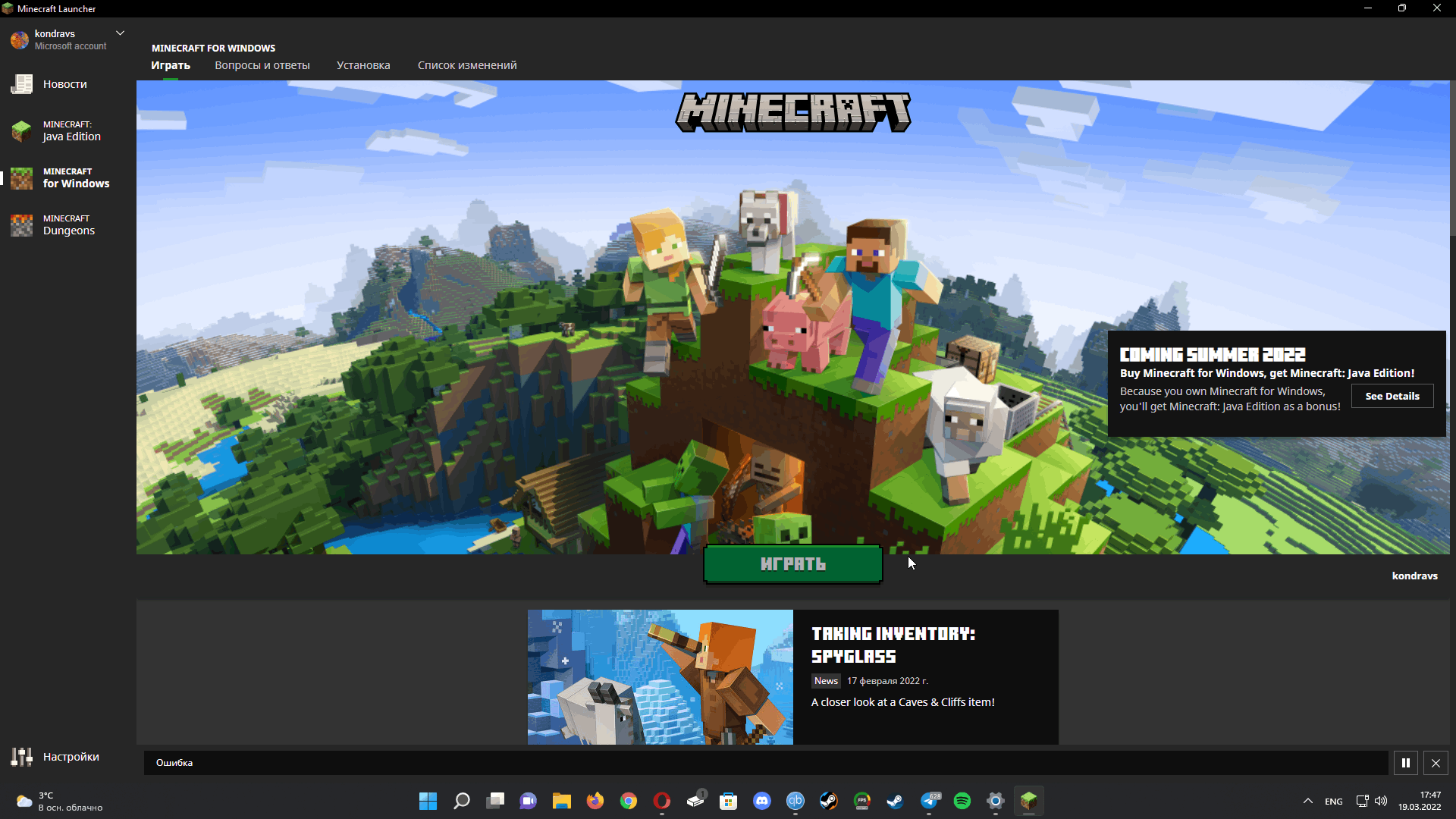Screen dimensions: 1456x819
Task: Click the Minecraft logo on the banner
Action: click(793, 112)
